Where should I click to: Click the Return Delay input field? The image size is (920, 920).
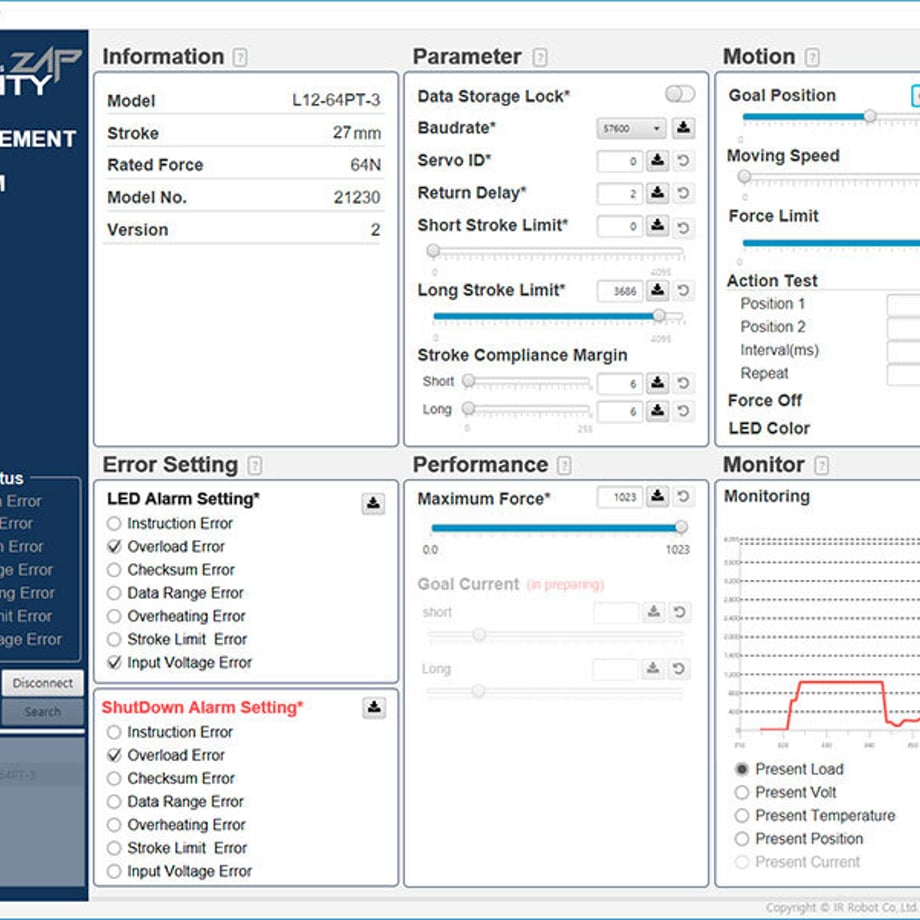[620, 193]
